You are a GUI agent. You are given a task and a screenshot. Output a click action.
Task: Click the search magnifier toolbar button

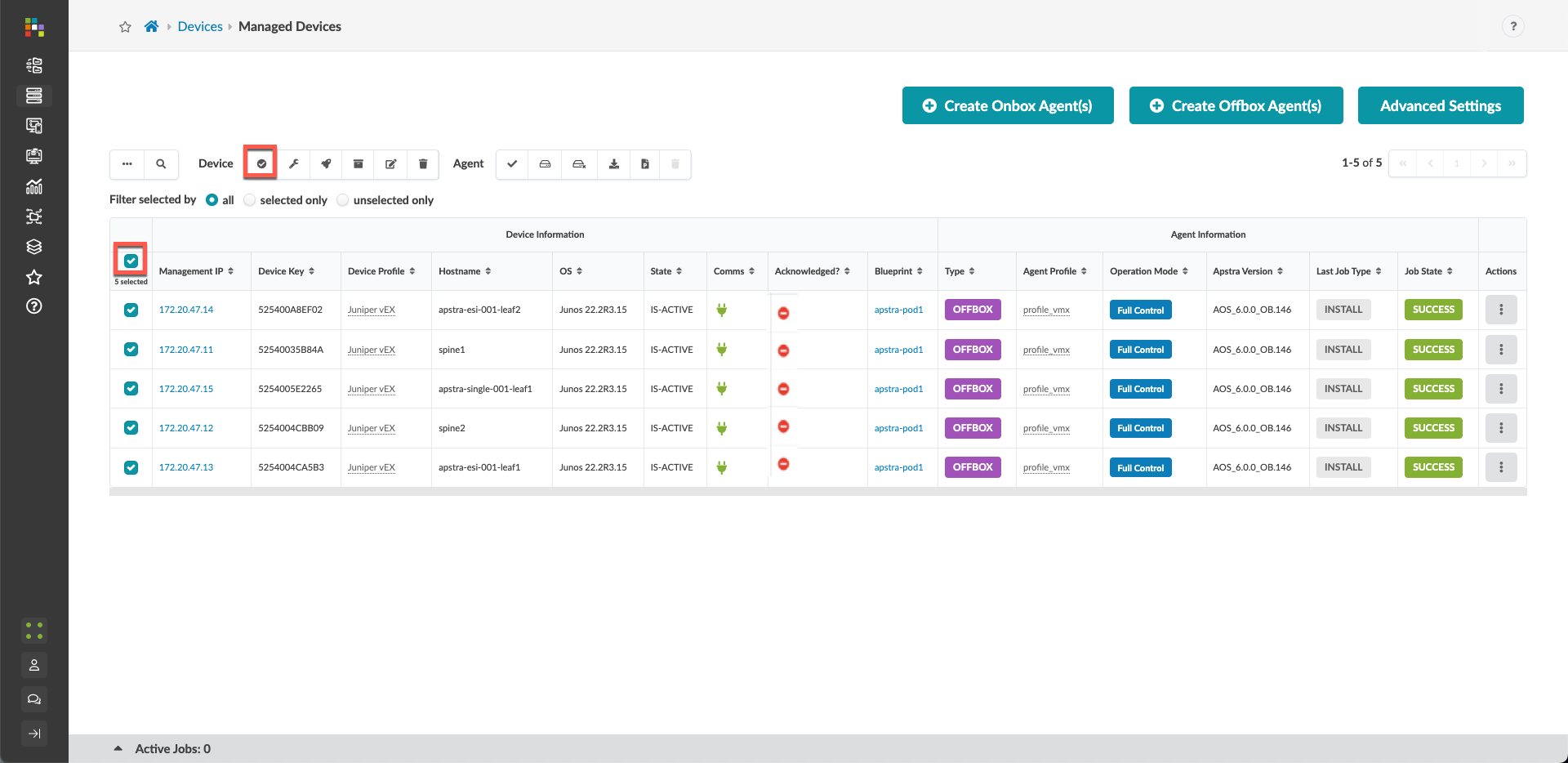[x=161, y=164]
